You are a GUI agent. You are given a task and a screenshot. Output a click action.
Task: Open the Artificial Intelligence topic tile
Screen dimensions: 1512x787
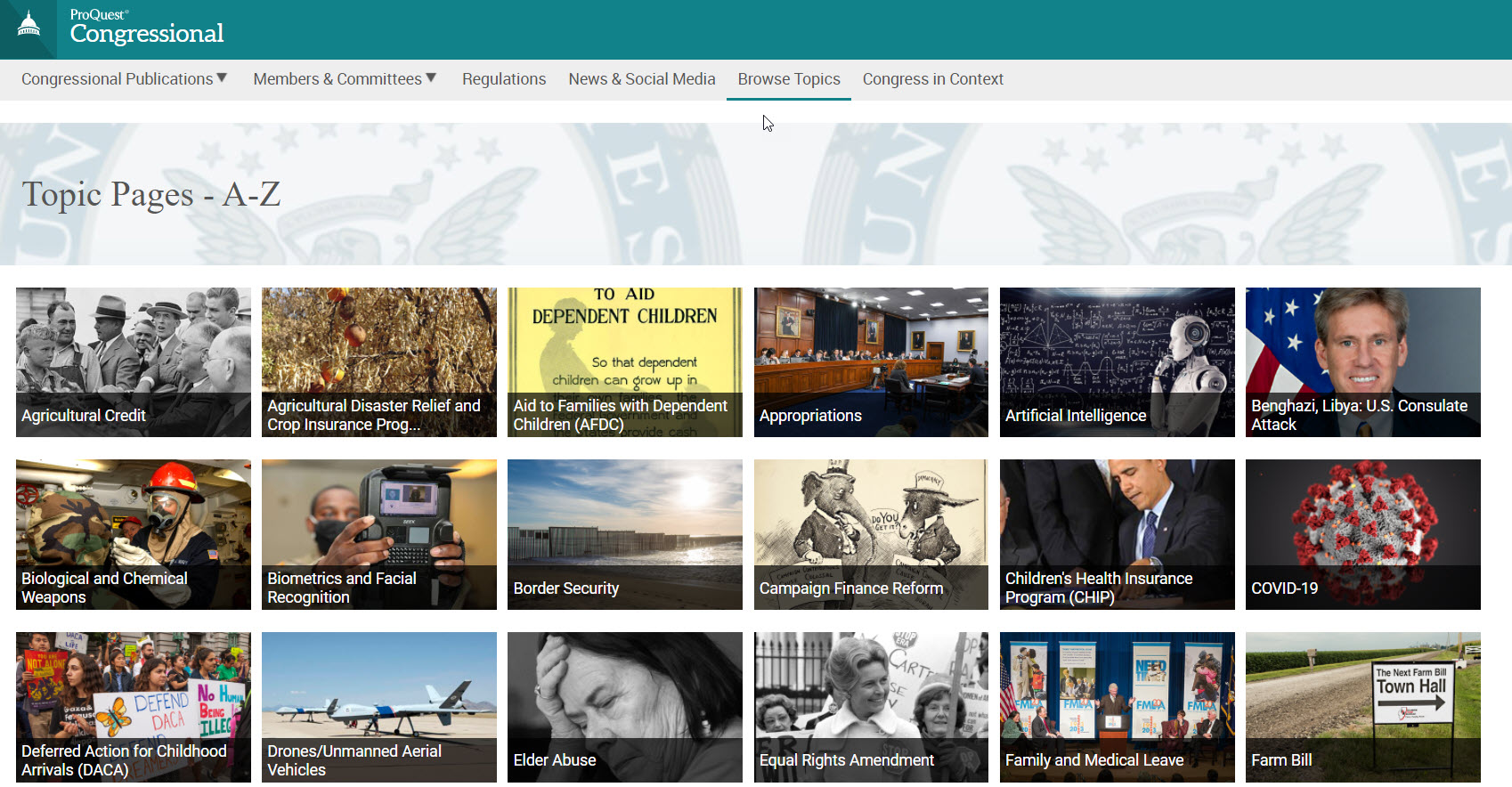pos(1118,362)
